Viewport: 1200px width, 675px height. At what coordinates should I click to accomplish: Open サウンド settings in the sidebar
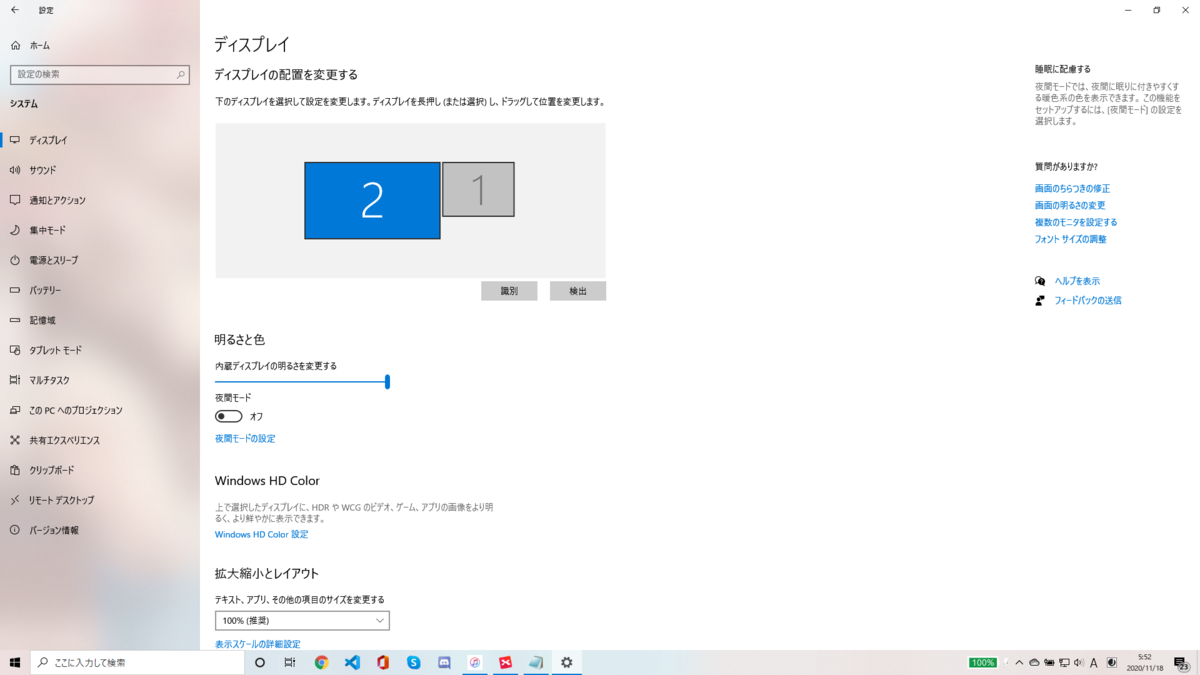pyautogui.click(x=60, y=170)
